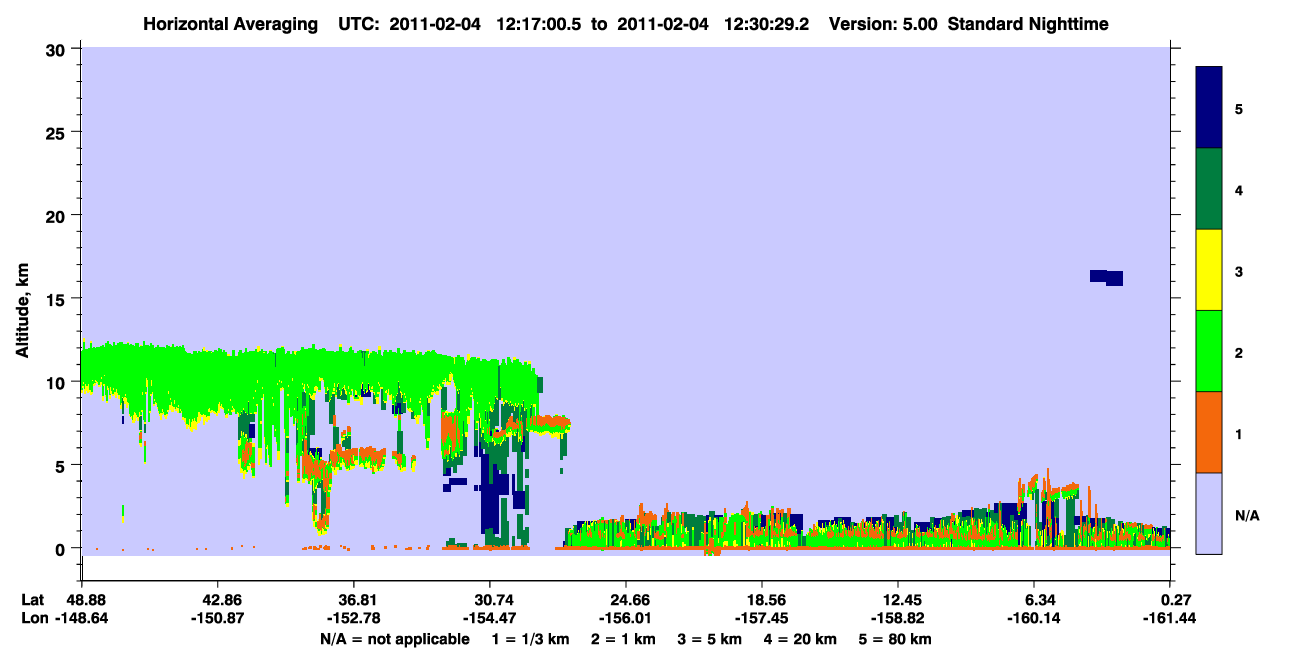
Task: Click latitude value 0.27
Action: coord(1176,600)
